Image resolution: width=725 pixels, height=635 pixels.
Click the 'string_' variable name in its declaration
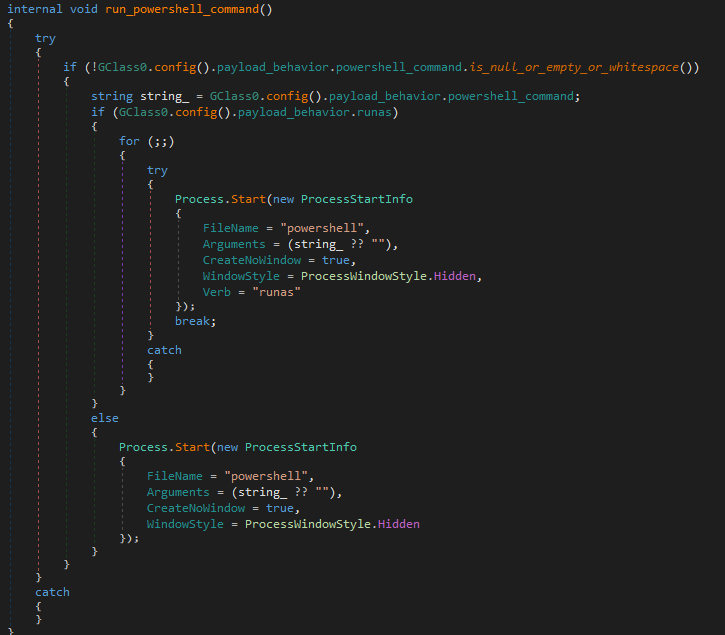[165, 96]
